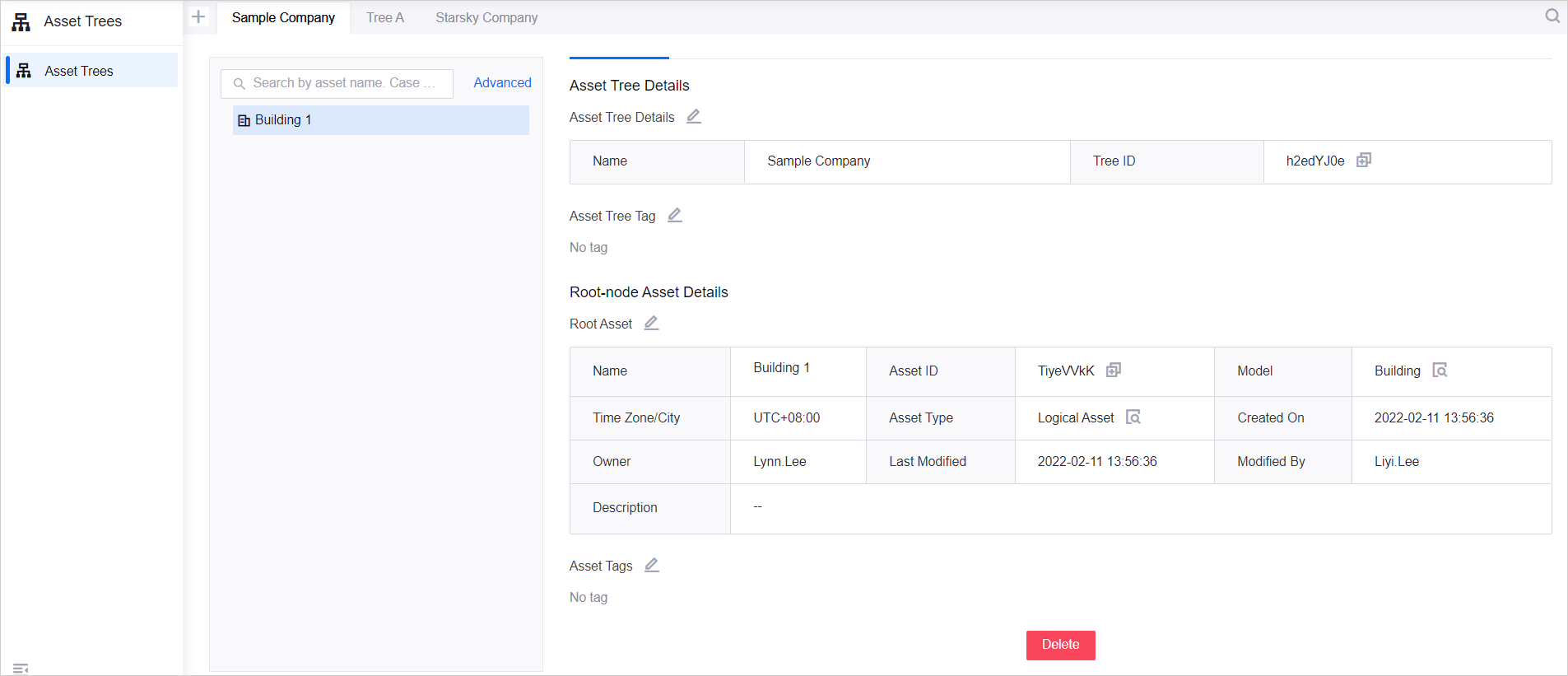Select the Sample Company tab
The width and height of the screenshot is (1568, 676).
(283, 17)
